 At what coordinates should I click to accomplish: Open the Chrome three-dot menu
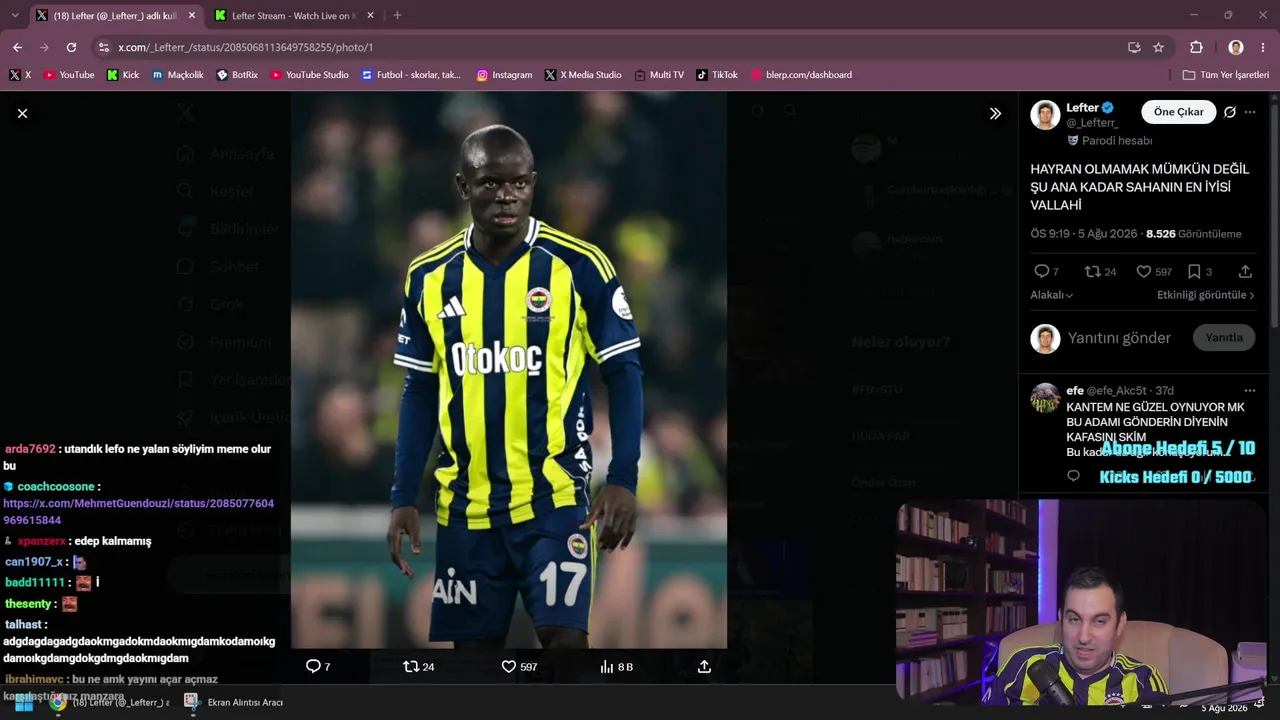pyautogui.click(x=1264, y=47)
